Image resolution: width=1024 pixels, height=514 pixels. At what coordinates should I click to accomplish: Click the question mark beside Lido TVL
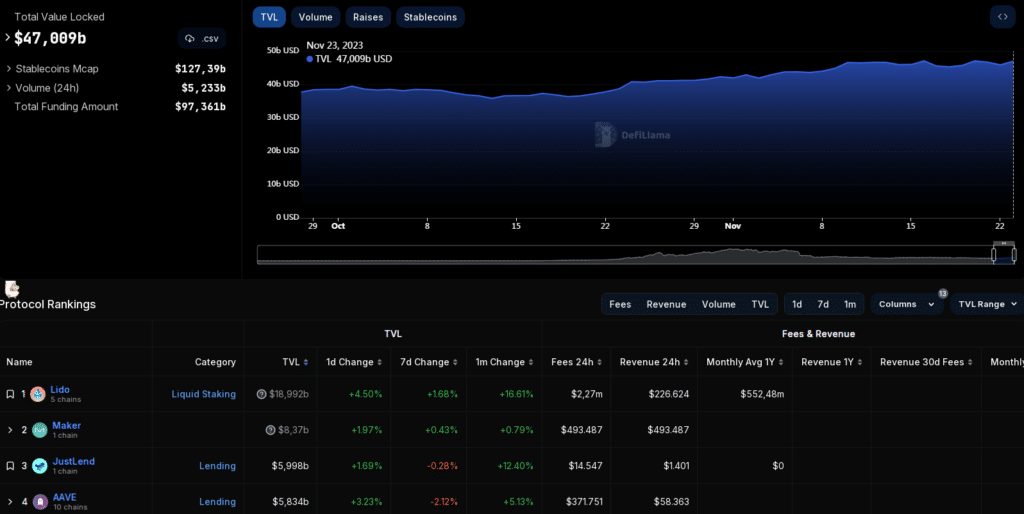coord(261,394)
